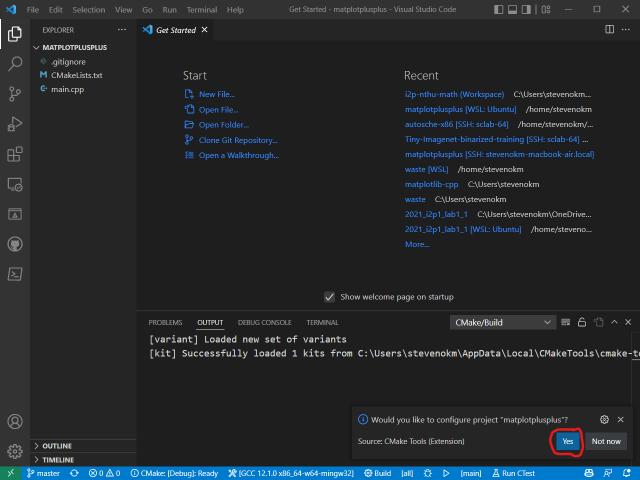Close the bottom panel

(x=628, y=322)
